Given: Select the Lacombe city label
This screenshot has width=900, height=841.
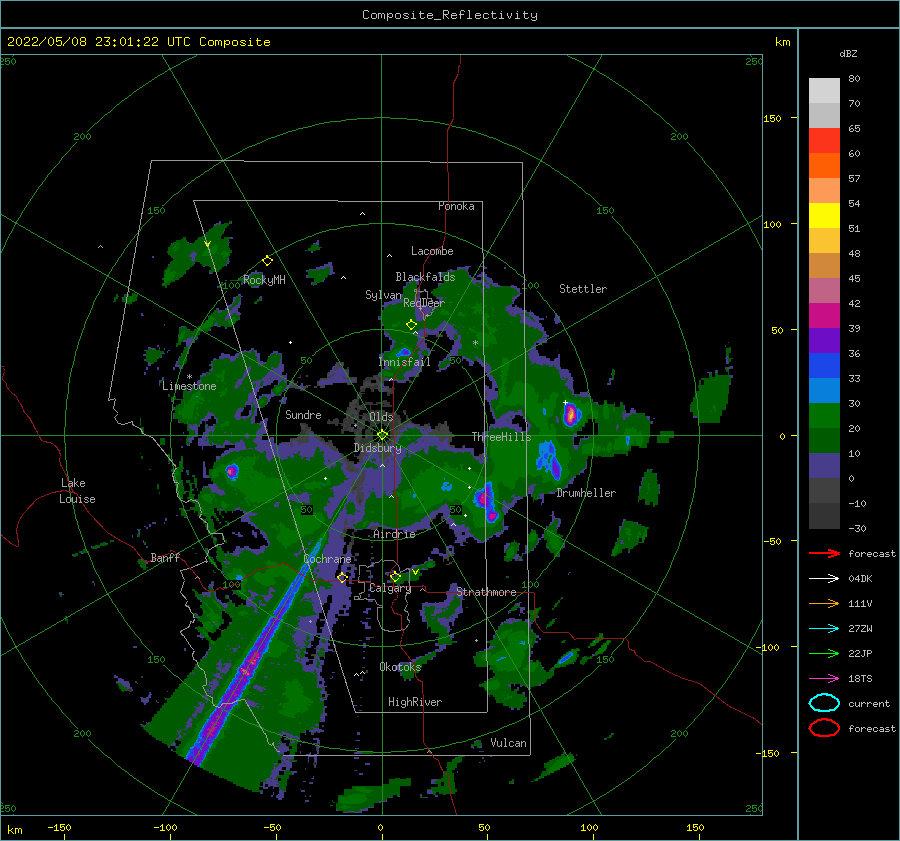Looking at the screenshot, I should (432, 251).
